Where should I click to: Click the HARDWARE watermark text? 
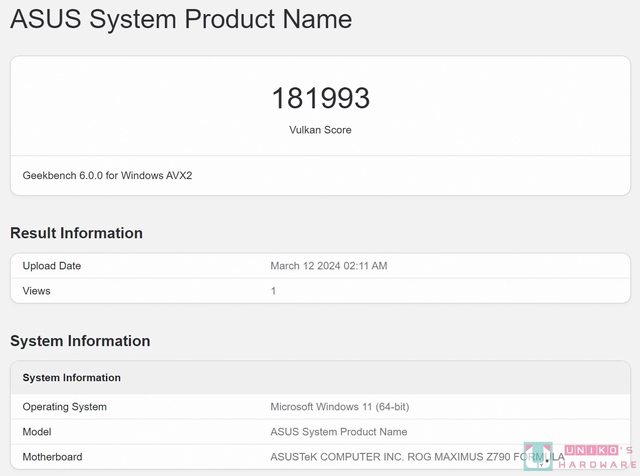point(597,463)
